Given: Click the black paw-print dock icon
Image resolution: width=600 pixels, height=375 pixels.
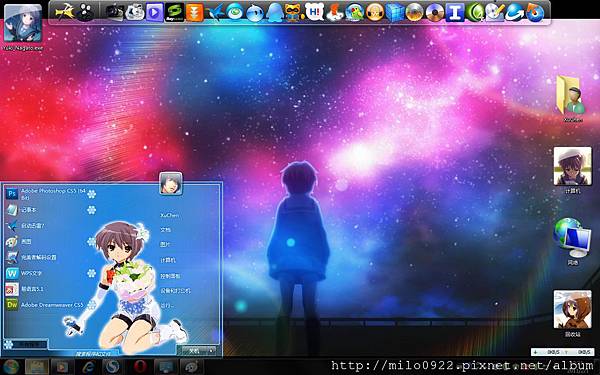Looking at the screenshot, I should [x=85, y=12].
